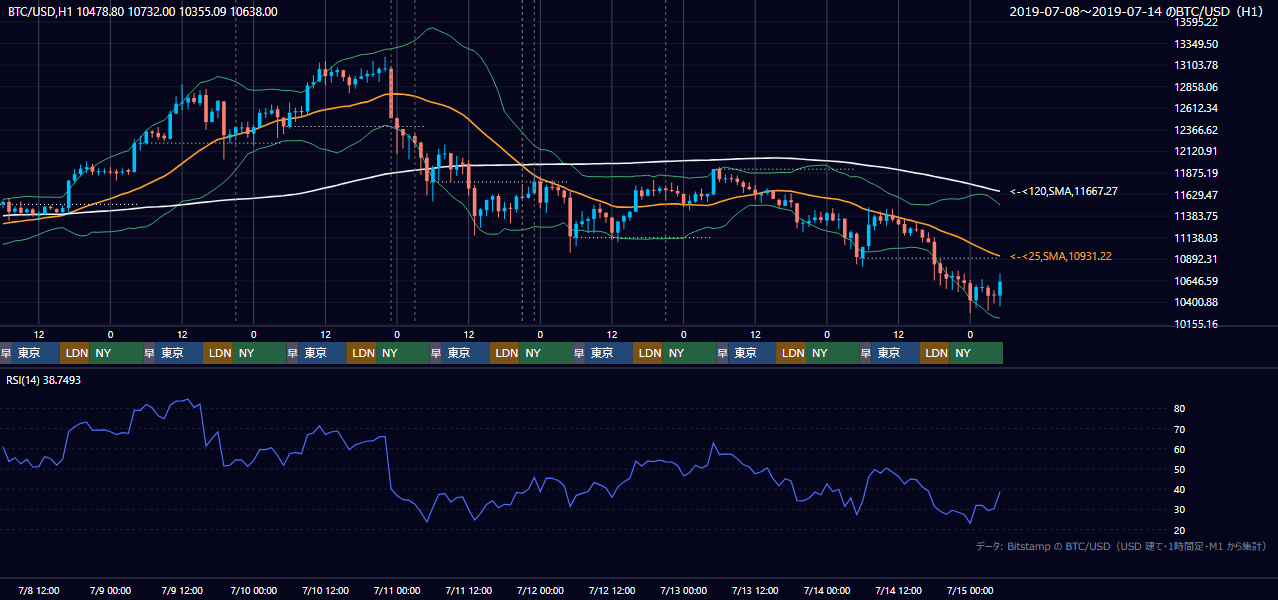Click price axis value 11138.03
1278x600 pixels.
[x=1196, y=238]
